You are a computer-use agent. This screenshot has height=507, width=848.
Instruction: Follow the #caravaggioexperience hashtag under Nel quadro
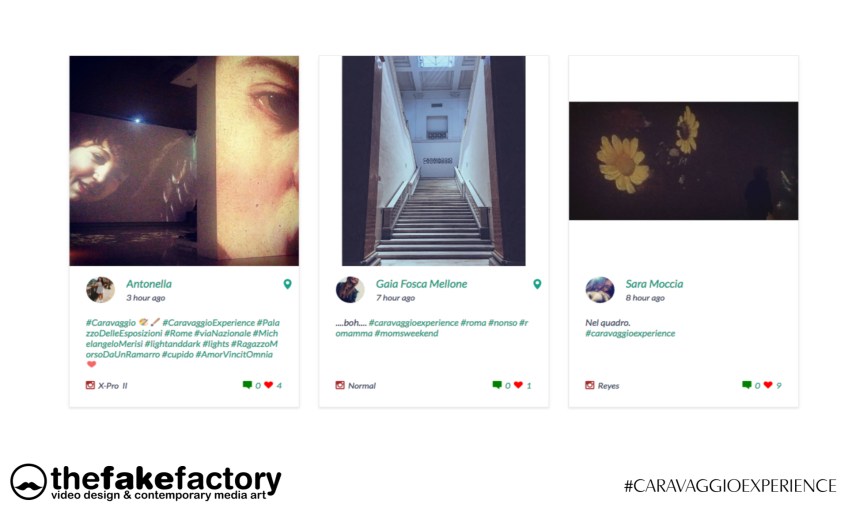[630, 333]
